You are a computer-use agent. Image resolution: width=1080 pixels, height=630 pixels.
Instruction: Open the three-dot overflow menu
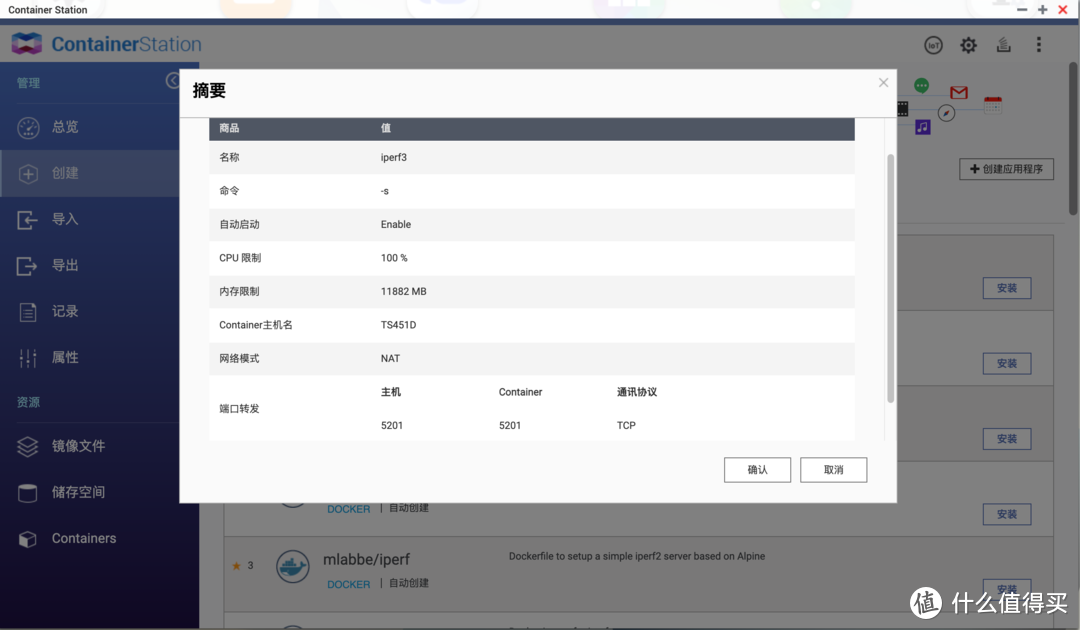tap(1039, 45)
